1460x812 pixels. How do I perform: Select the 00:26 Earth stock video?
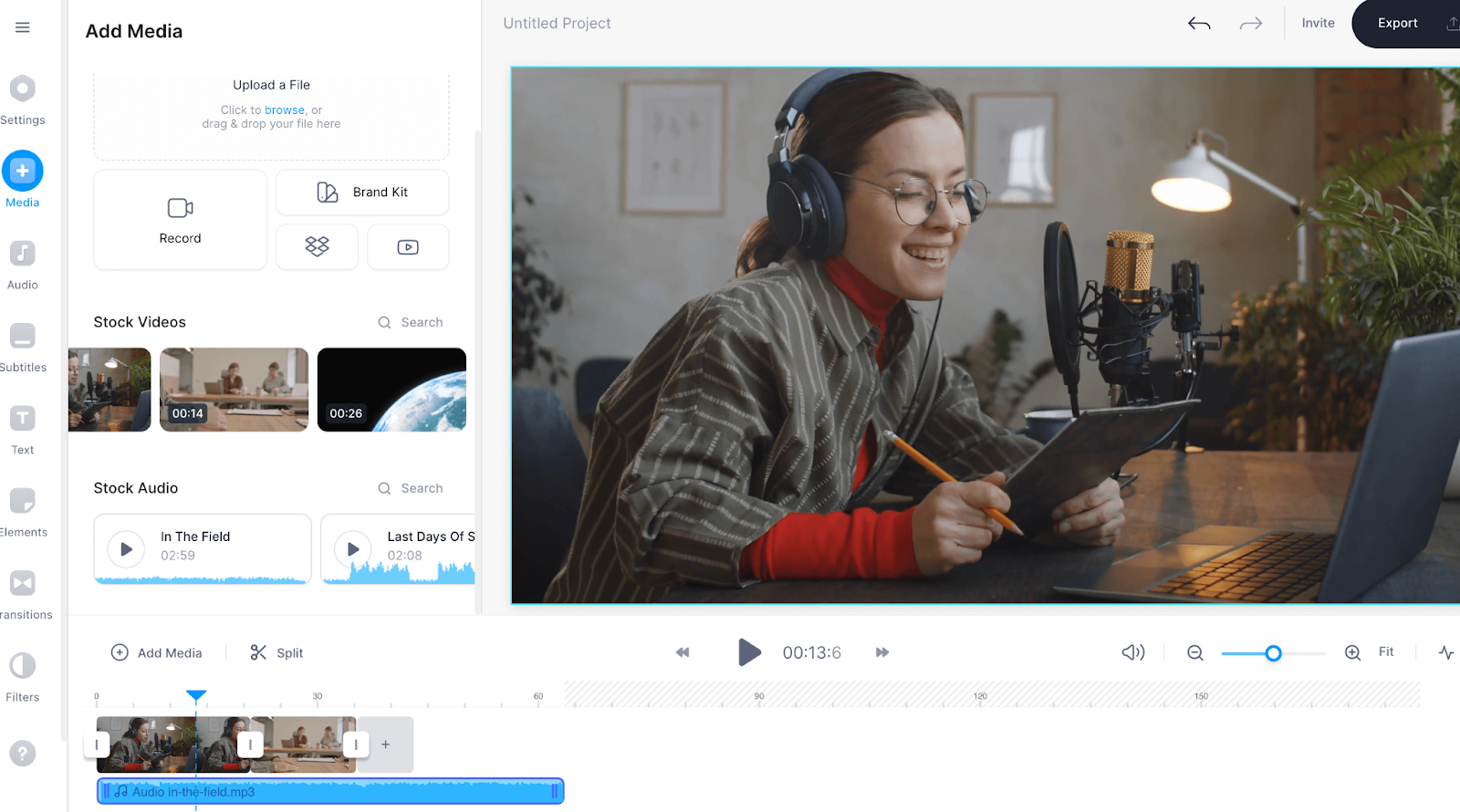391,390
